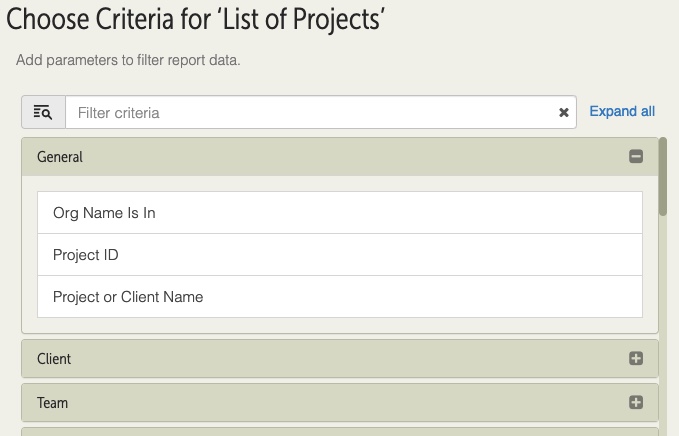Expand Client using its plus icon
This screenshot has height=436, width=679.
point(636,358)
